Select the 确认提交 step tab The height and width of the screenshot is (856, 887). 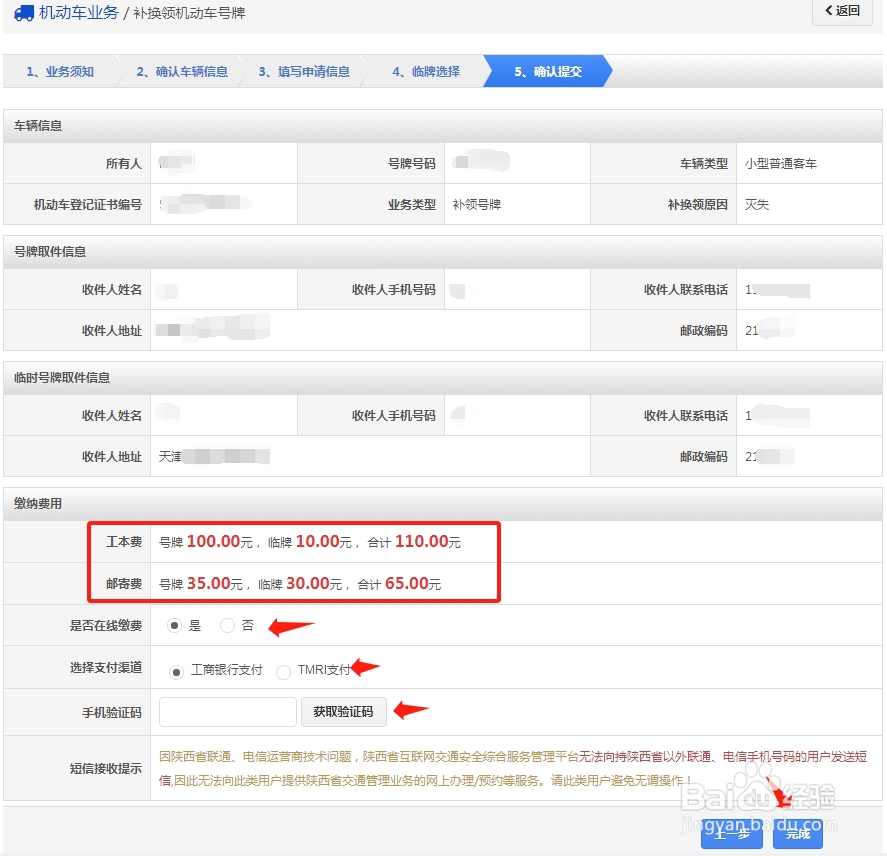pyautogui.click(x=545, y=71)
